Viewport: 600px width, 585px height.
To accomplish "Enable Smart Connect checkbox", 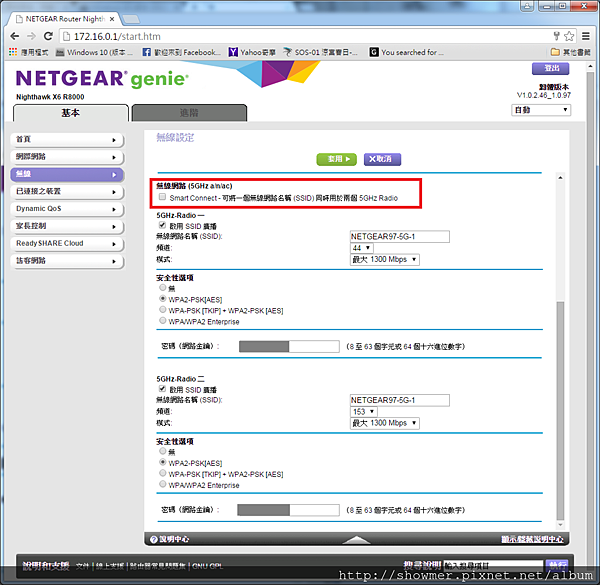I will [x=162, y=197].
